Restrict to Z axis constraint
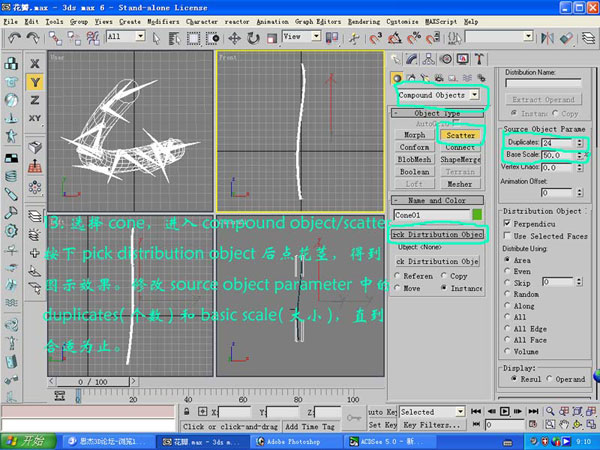Screen dimensions: 600x450 35,100
